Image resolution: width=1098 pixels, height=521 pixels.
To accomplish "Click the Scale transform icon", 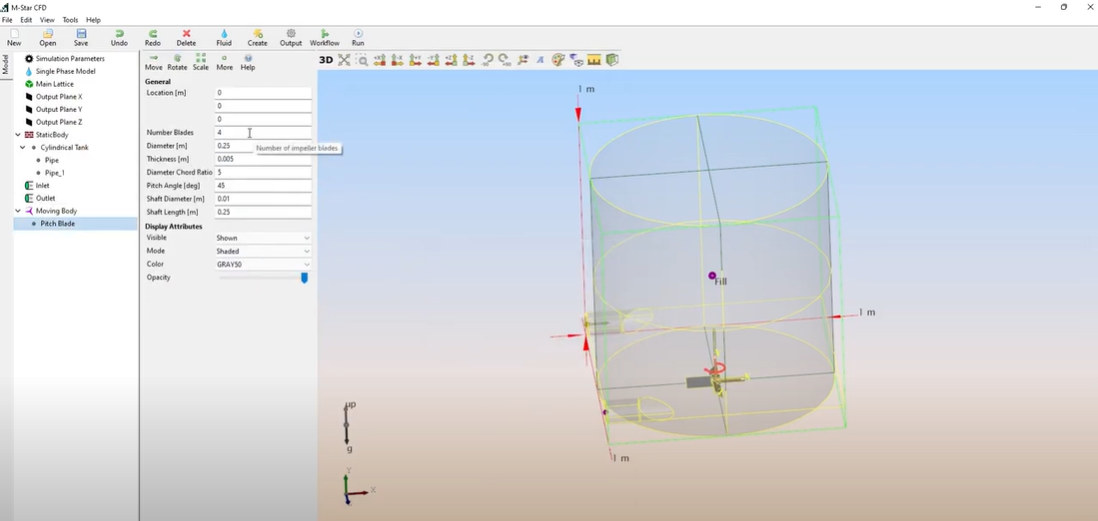I will tap(201, 62).
